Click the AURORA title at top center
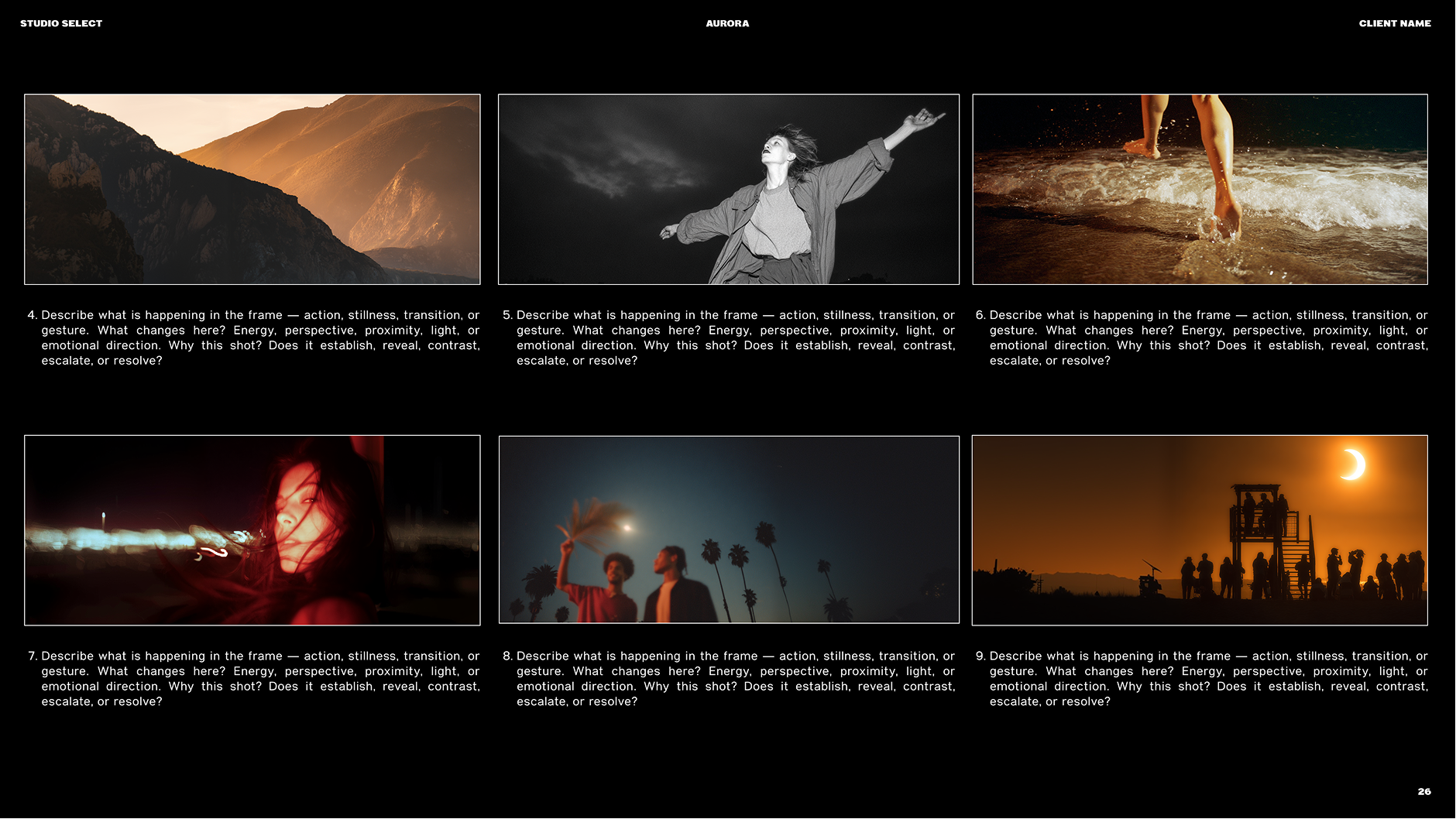Image resolution: width=1456 pixels, height=819 pixels. (726, 23)
